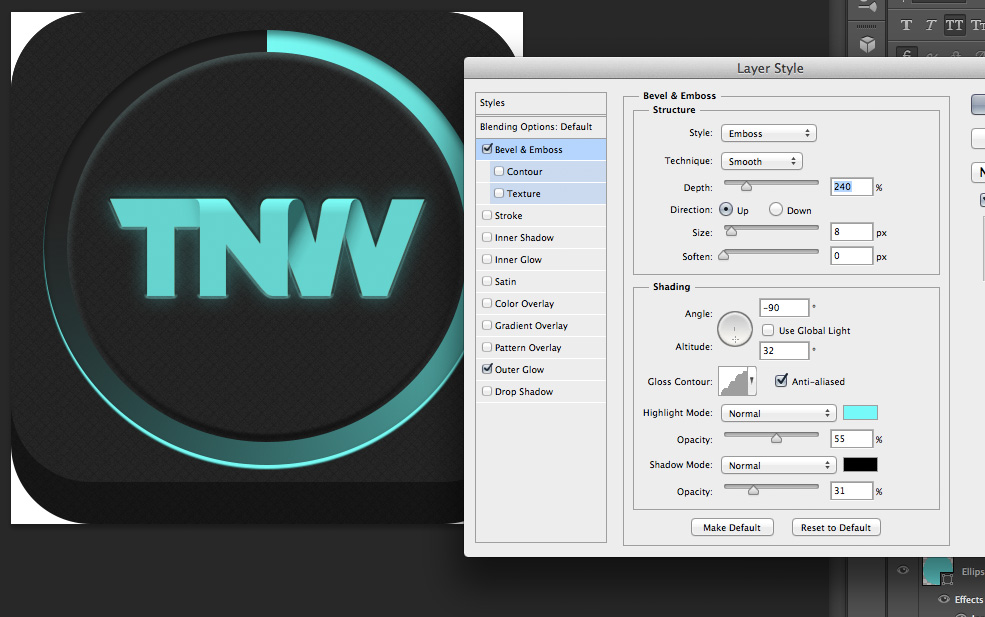
Task: Select the Up direction radio button
Action: click(726, 209)
